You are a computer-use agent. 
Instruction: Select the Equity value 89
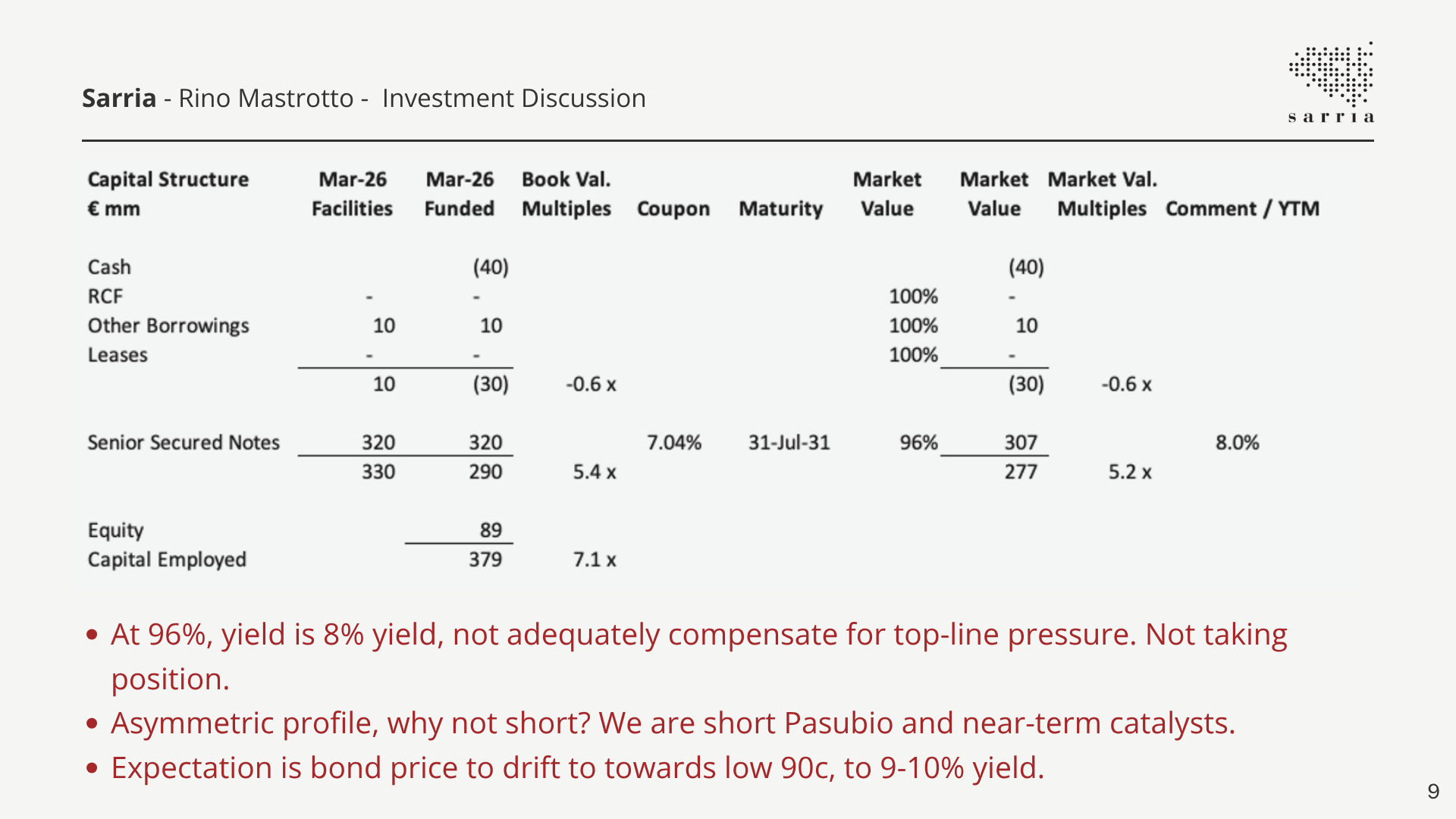[x=491, y=530]
